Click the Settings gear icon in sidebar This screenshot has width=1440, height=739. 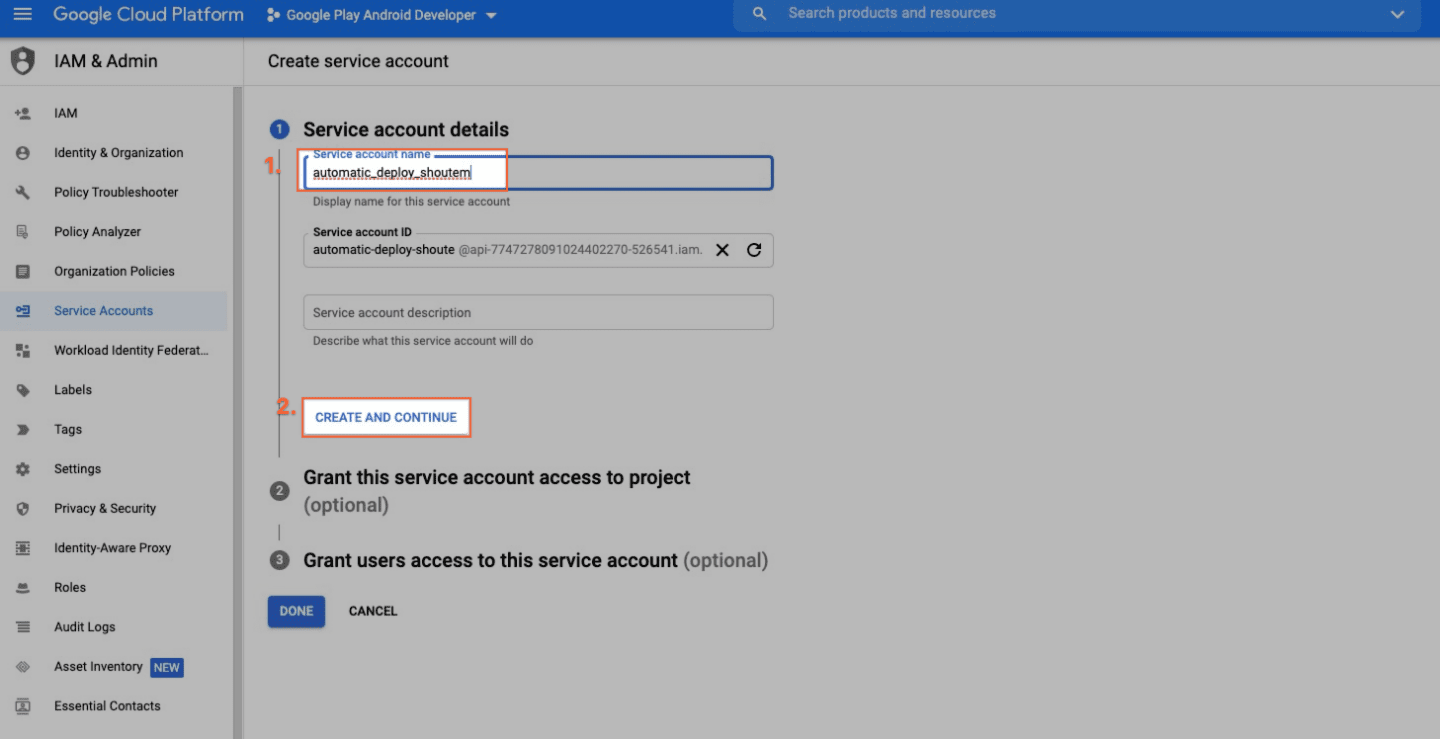point(22,469)
